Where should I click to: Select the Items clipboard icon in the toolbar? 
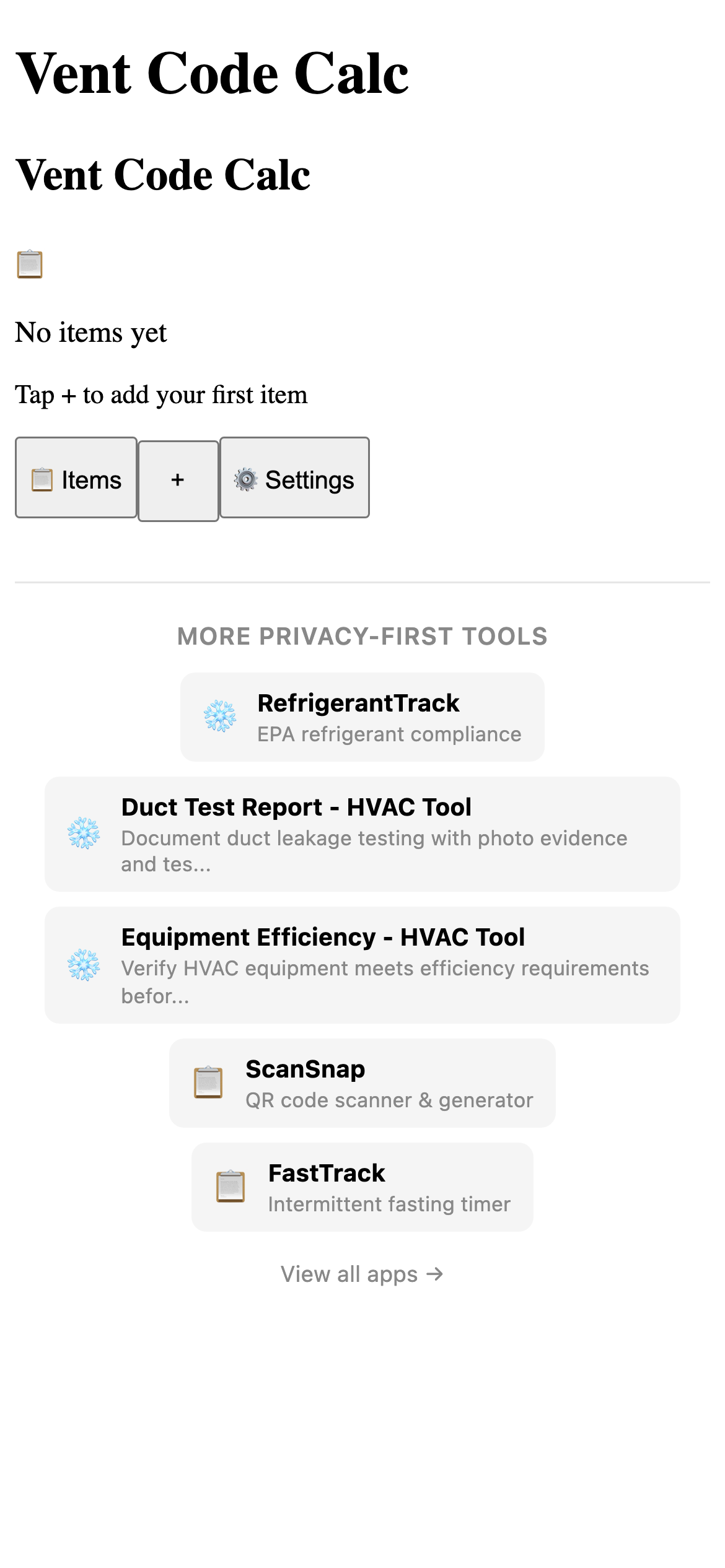[x=41, y=479]
